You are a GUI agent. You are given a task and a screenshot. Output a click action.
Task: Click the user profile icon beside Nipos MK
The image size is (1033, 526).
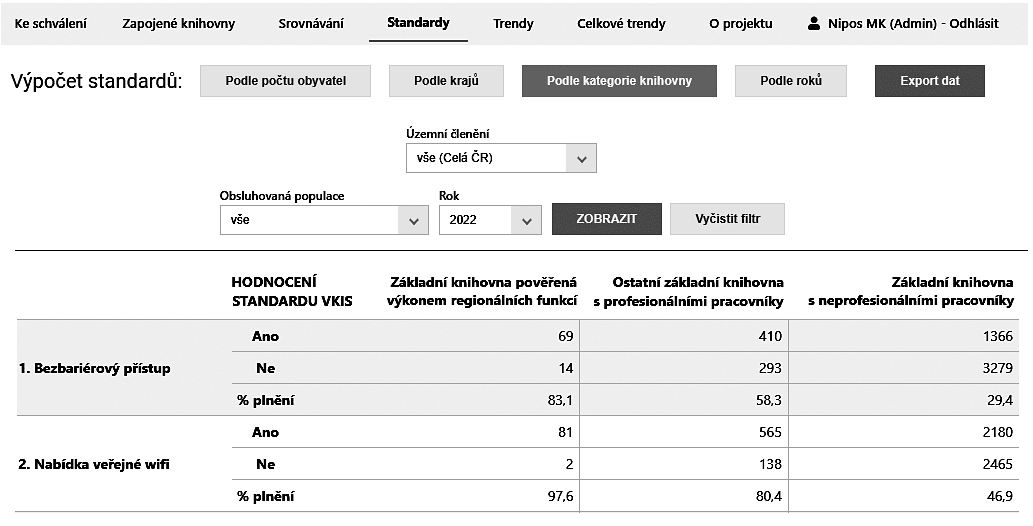pyautogui.click(x=814, y=24)
